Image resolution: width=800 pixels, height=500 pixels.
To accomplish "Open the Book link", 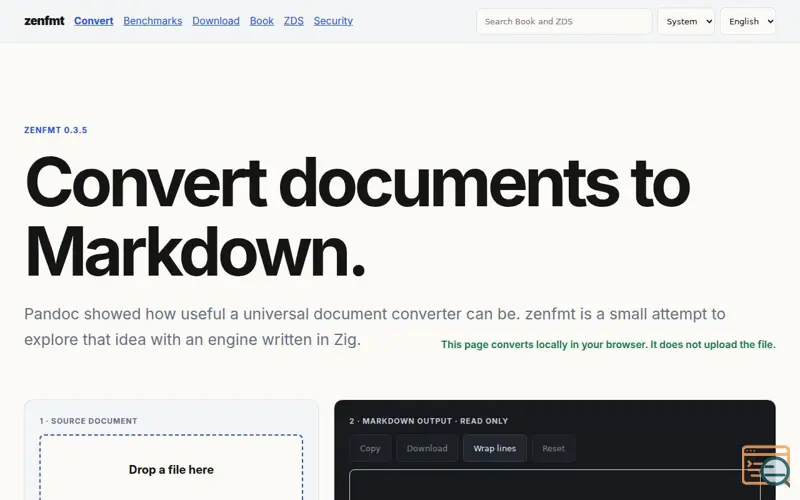I will click(262, 21).
